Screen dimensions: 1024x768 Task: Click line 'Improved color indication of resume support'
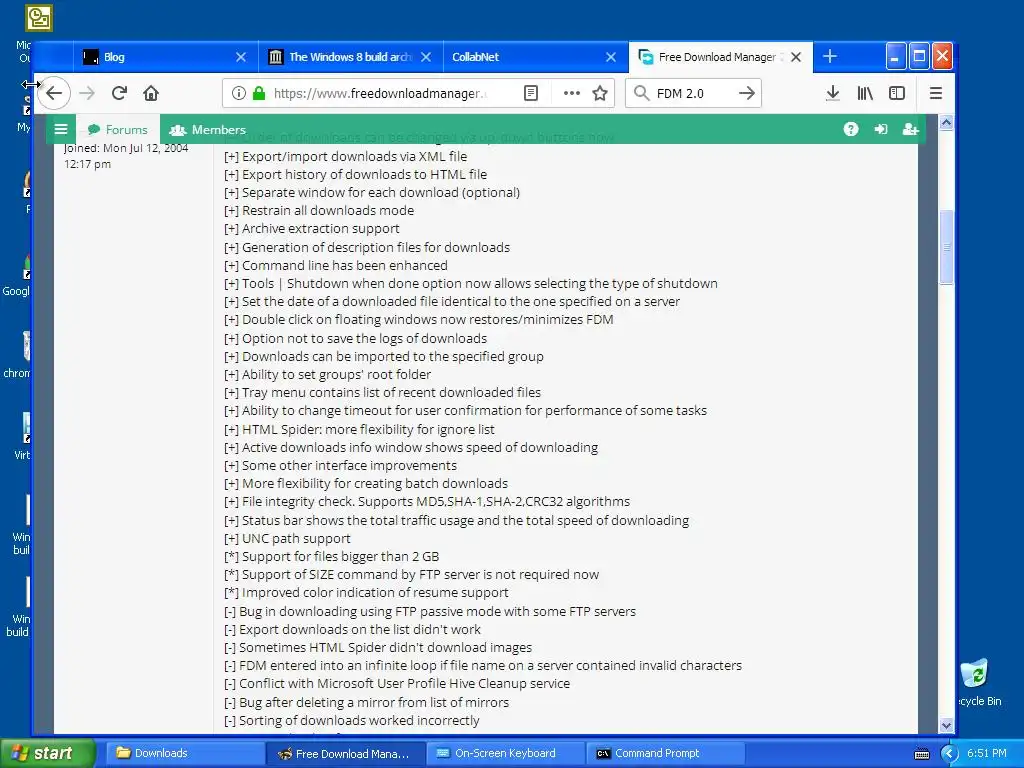(366, 592)
